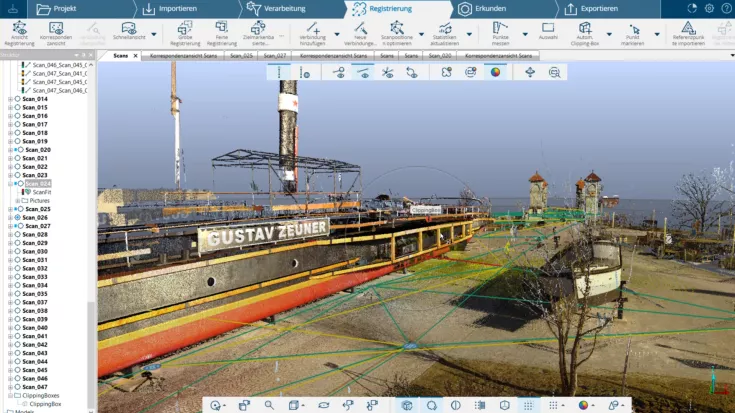Click the half-circle contrast icon in bottom toolbar

click(456, 405)
